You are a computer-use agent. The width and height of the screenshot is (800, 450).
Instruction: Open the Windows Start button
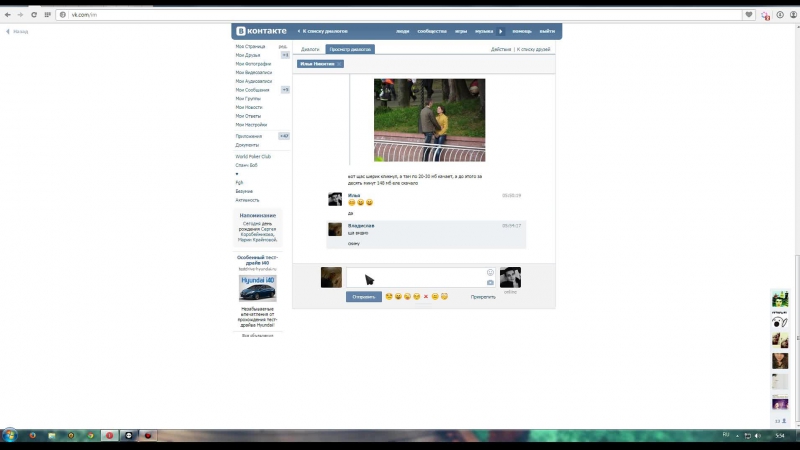click(9, 435)
